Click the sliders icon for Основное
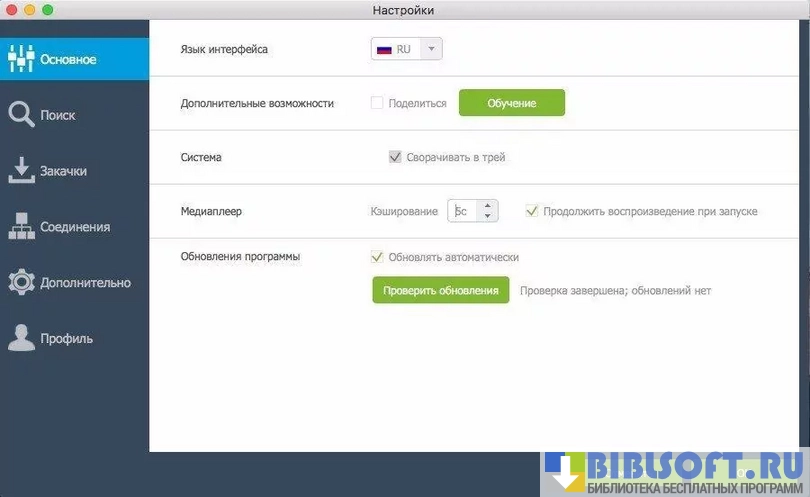 [x=21, y=59]
